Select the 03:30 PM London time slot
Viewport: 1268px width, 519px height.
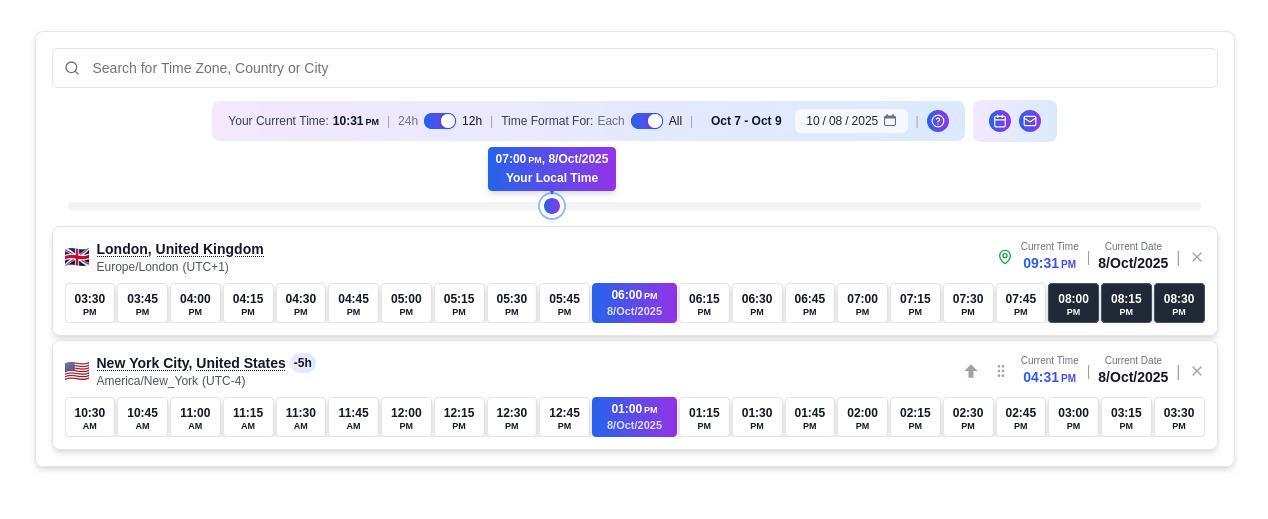[x=90, y=303]
